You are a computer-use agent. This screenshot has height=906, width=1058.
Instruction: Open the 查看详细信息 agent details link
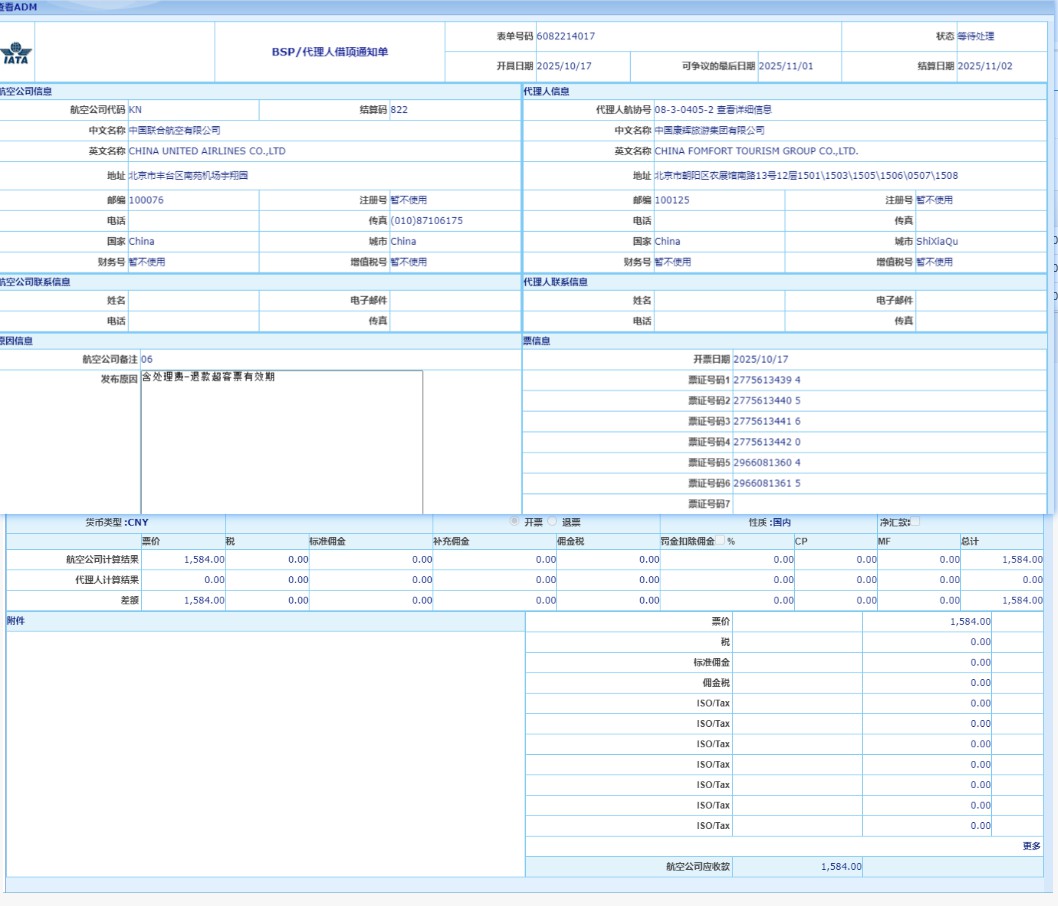tap(744, 110)
